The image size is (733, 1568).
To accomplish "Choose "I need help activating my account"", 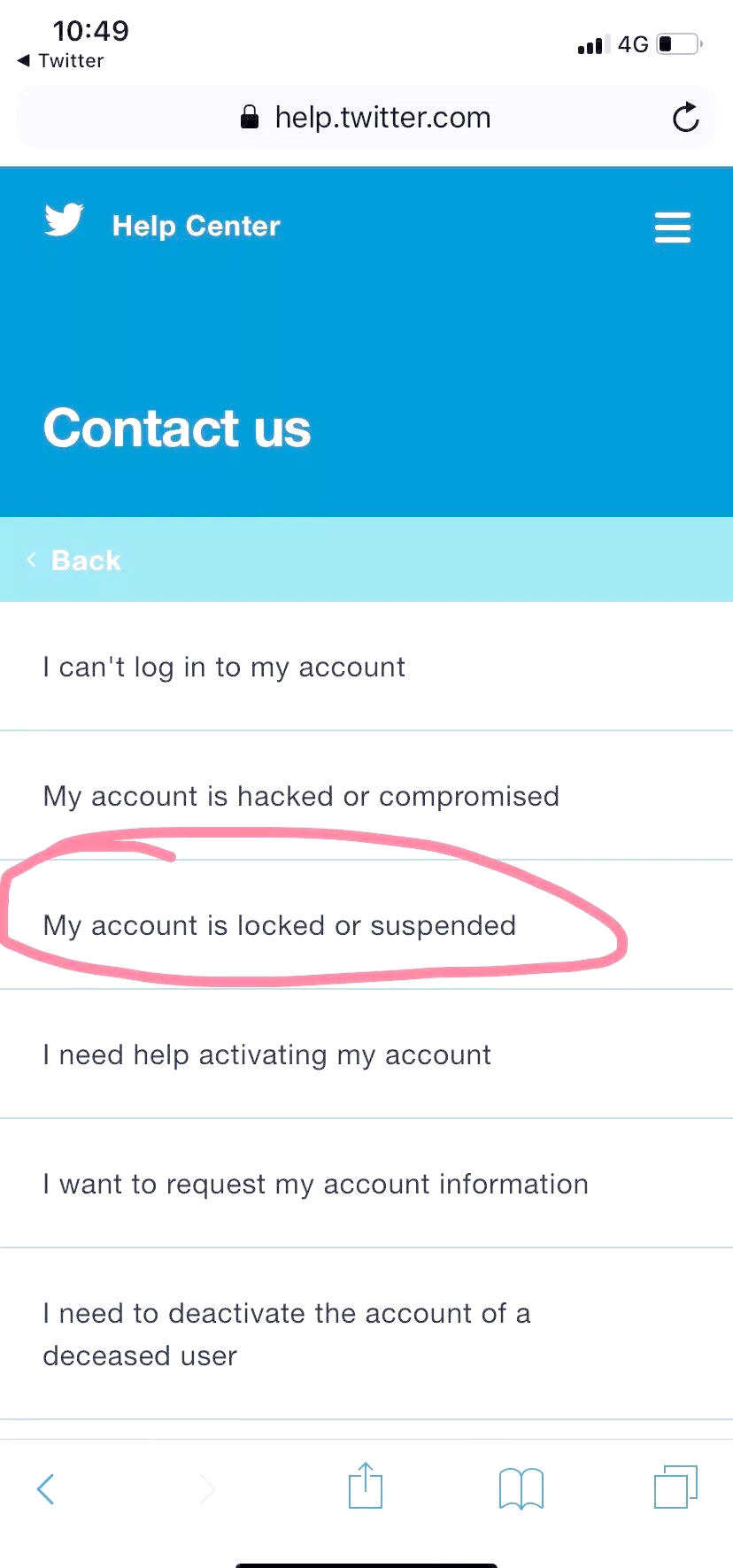I will 366,1054.
